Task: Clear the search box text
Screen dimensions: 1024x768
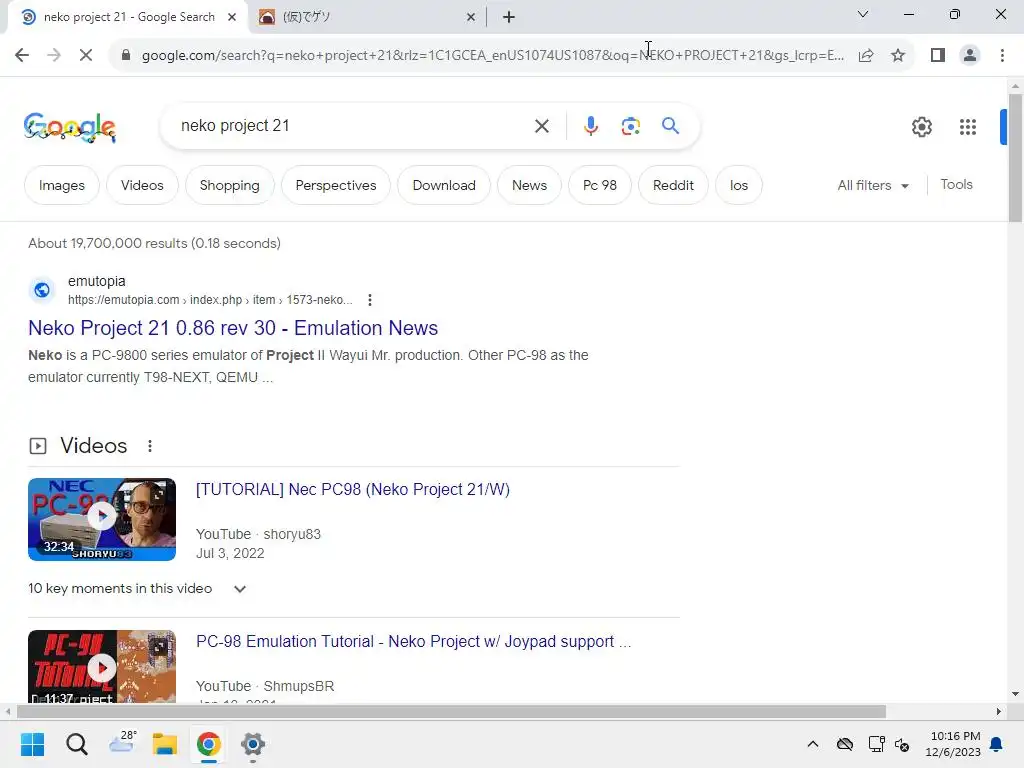Action: [x=541, y=125]
